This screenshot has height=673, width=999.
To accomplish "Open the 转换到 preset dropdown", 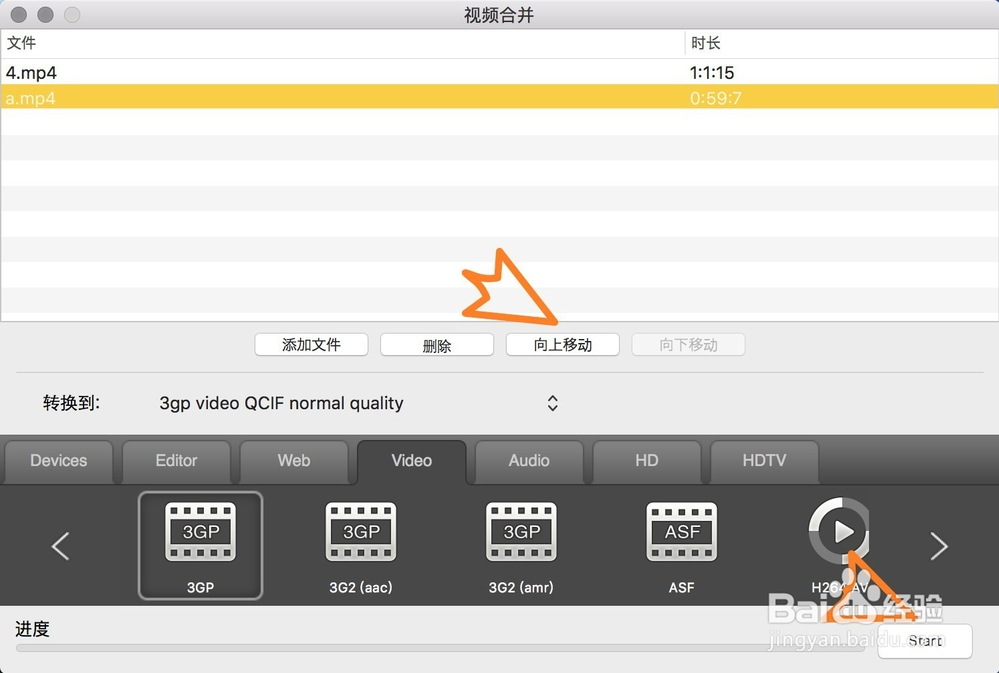I will 552,403.
